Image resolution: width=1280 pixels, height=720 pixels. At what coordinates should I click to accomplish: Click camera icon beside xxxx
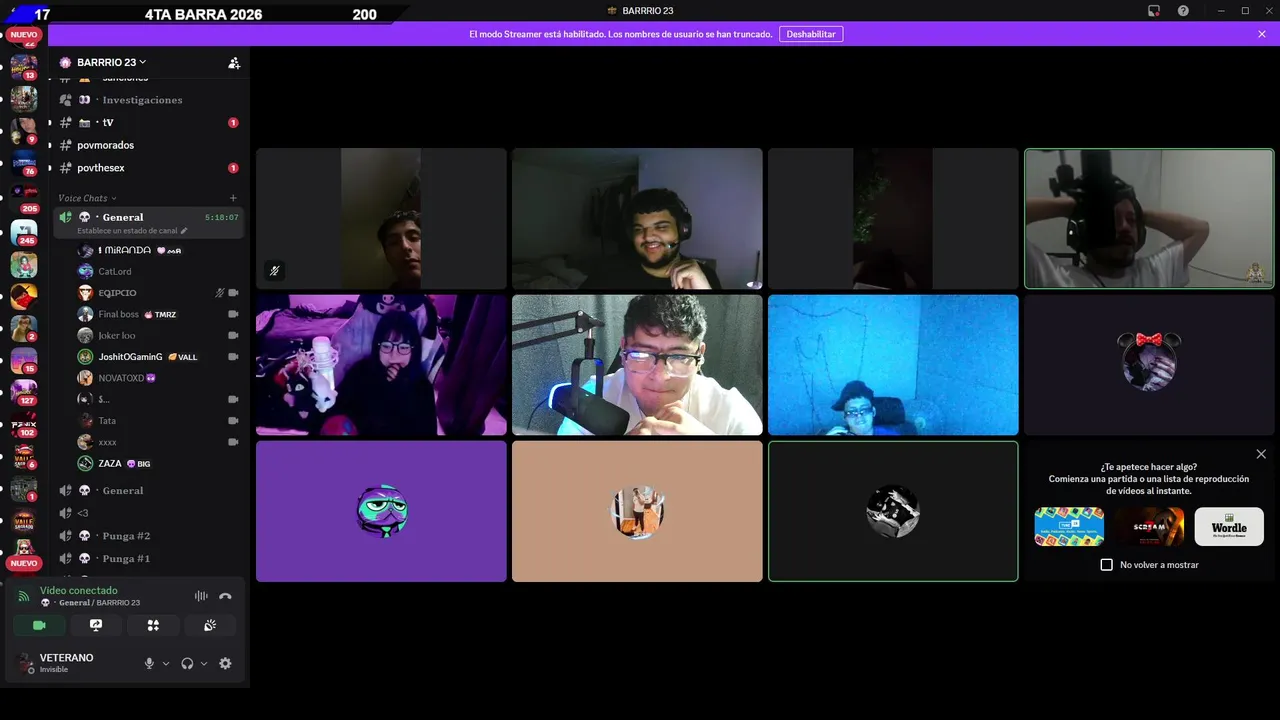click(x=233, y=442)
